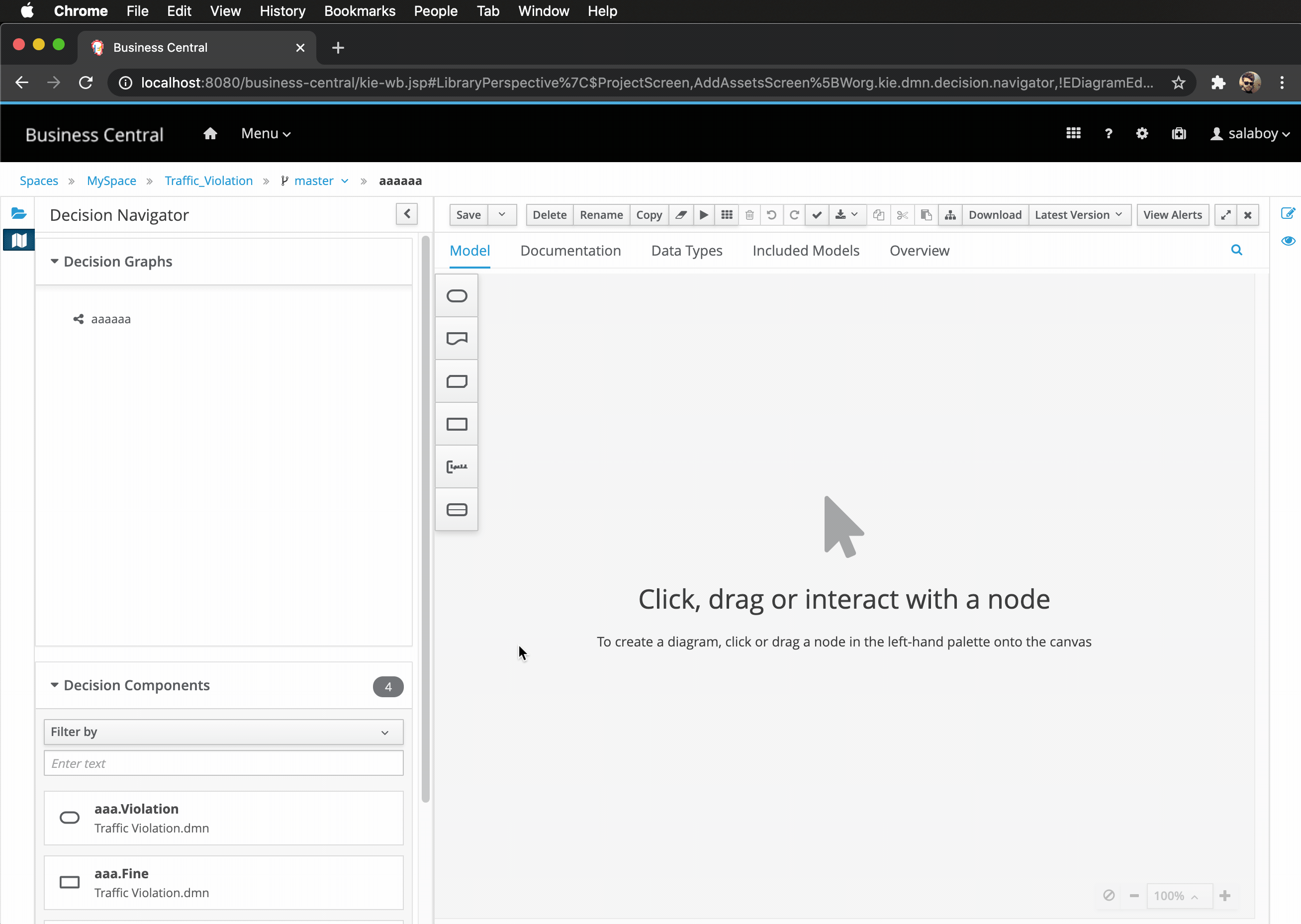Click the Enter text filter field

click(223, 763)
